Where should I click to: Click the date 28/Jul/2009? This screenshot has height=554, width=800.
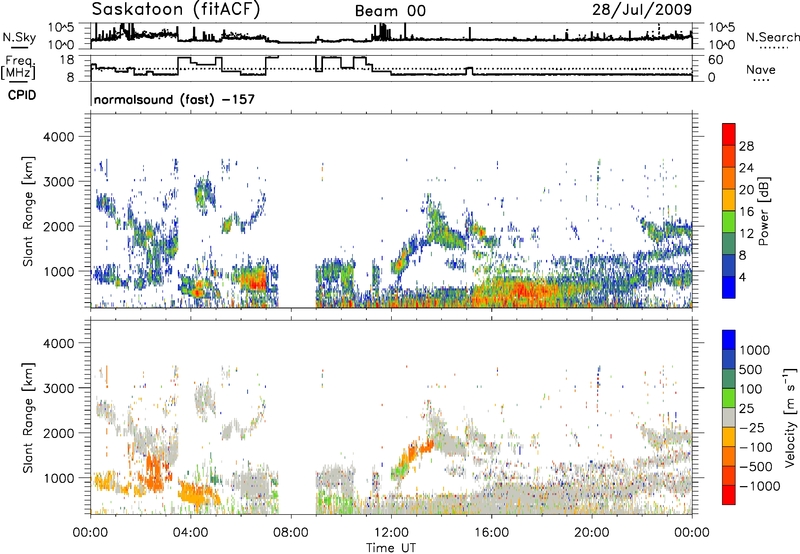coord(642,10)
